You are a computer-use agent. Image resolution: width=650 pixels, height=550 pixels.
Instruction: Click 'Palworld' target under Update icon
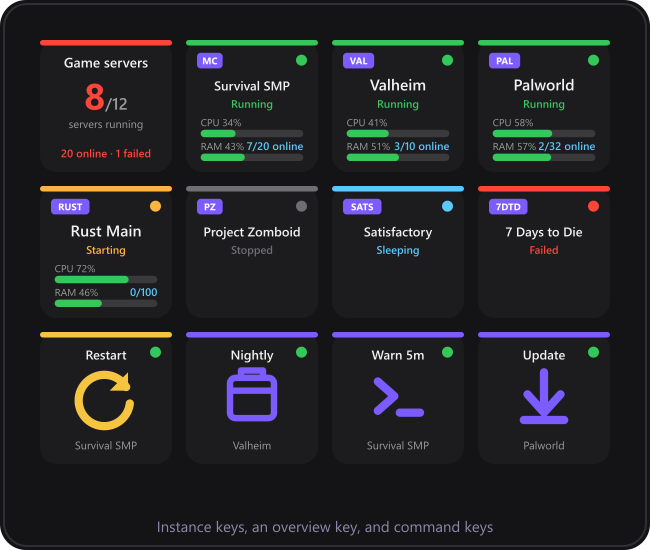point(544,446)
